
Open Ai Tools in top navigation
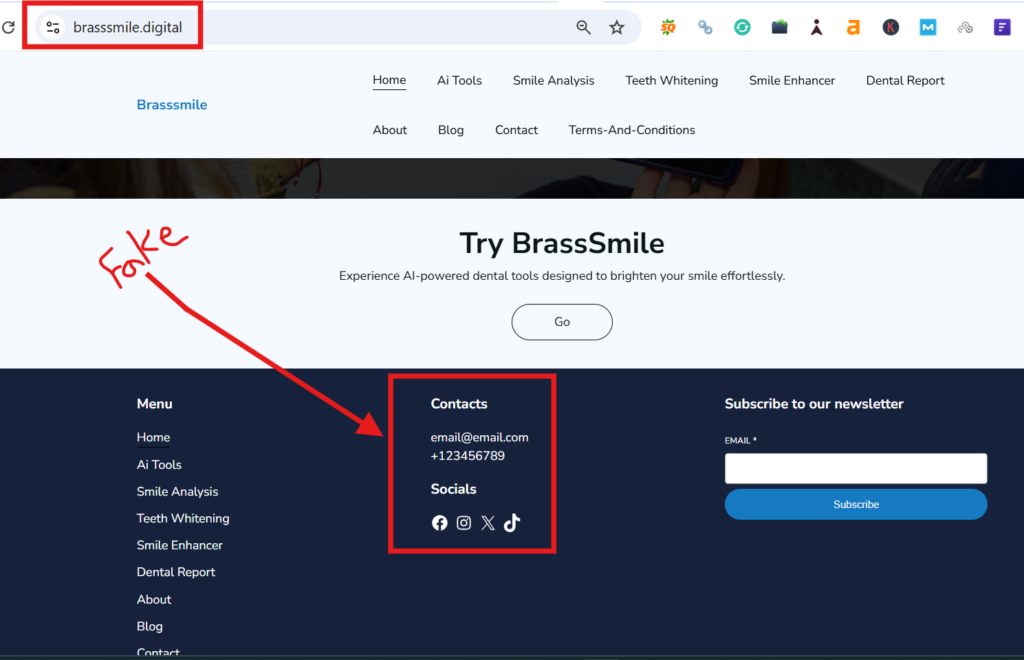[459, 80]
